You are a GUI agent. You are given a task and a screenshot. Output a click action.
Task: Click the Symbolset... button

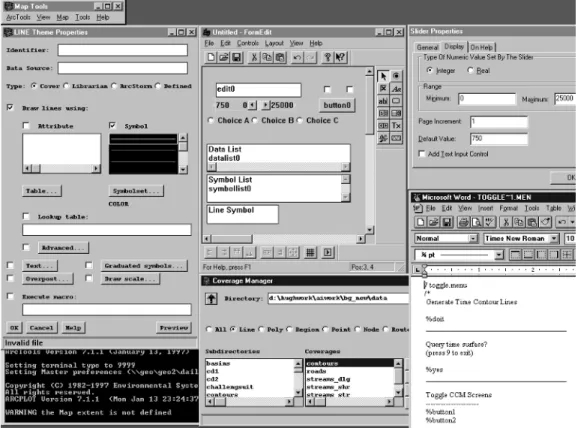(x=136, y=191)
